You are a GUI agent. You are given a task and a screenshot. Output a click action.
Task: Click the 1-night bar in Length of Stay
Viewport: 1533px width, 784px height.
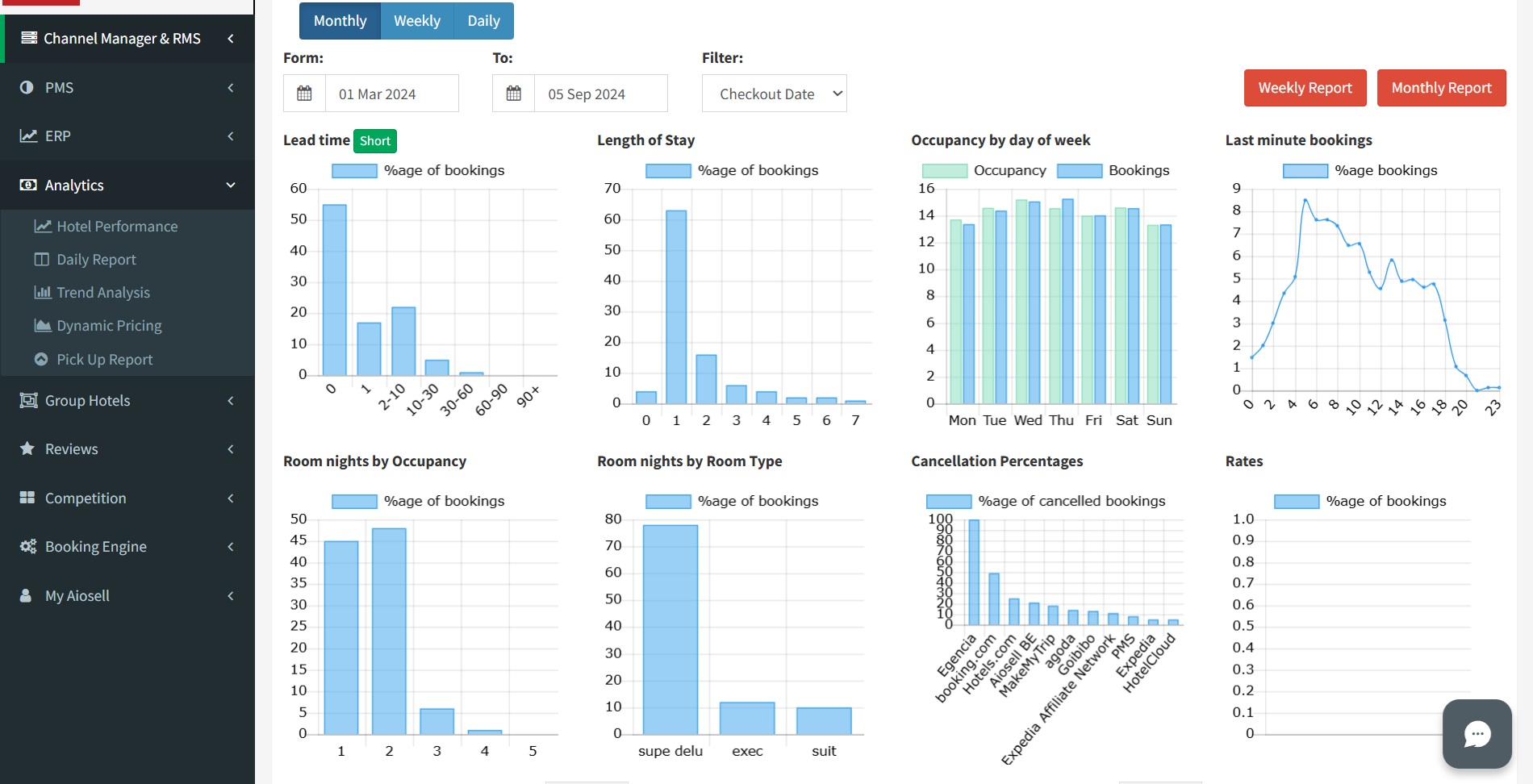[x=676, y=307]
